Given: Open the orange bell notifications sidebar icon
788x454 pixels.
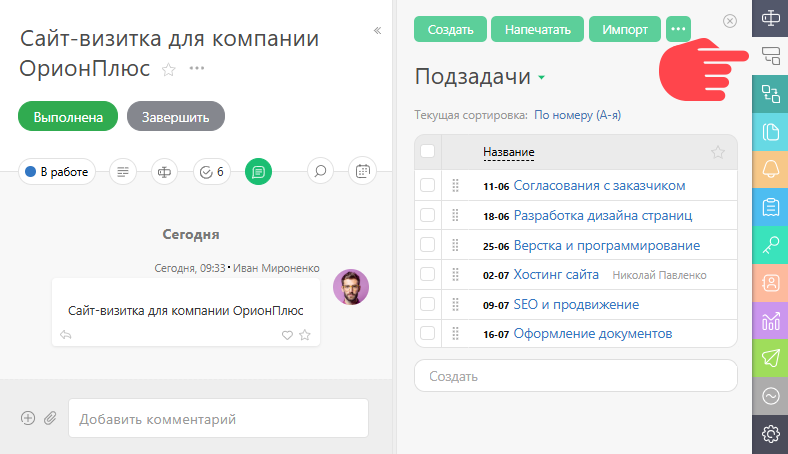Looking at the screenshot, I should (770, 169).
